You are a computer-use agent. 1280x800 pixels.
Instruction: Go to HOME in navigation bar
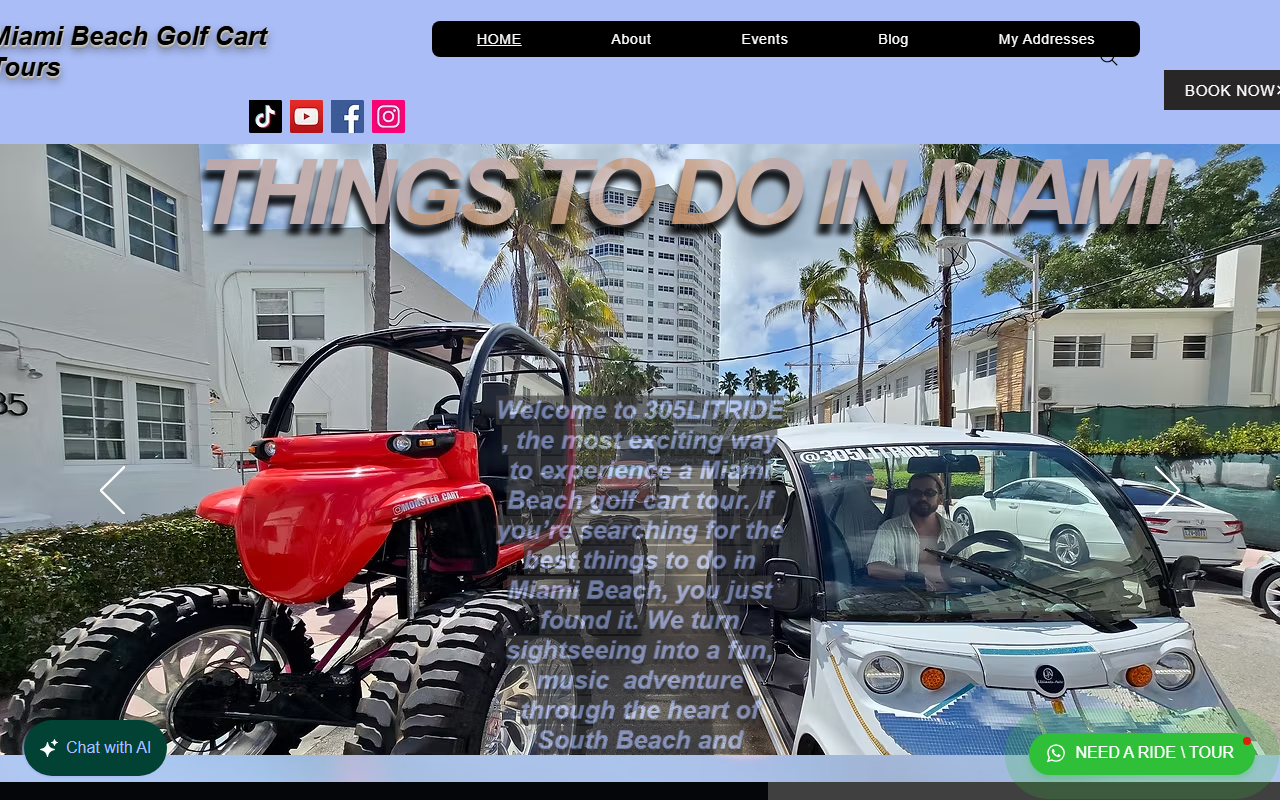pos(499,39)
